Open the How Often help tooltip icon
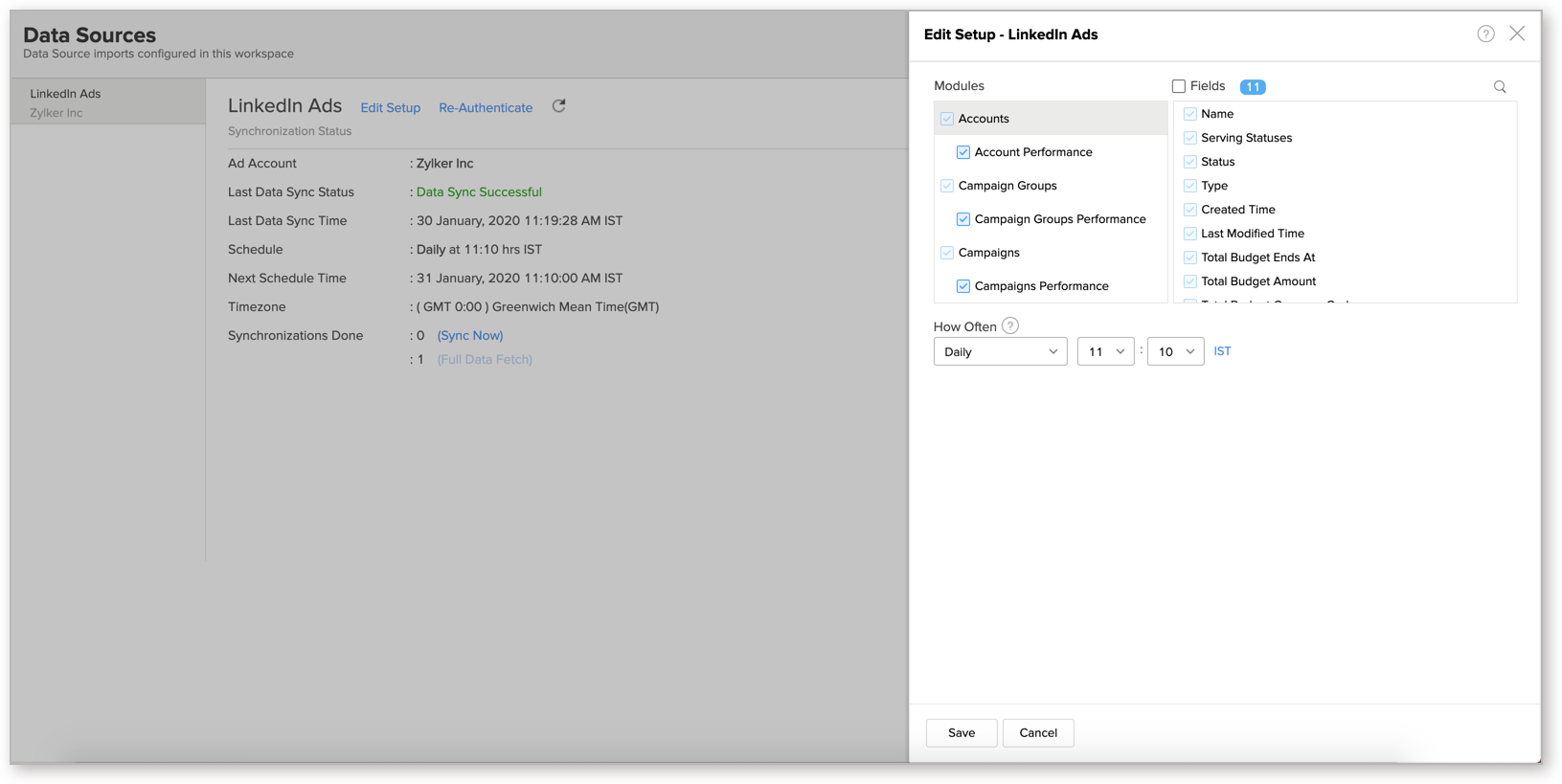Image resolution: width=1562 pixels, height=784 pixels. point(1010,325)
